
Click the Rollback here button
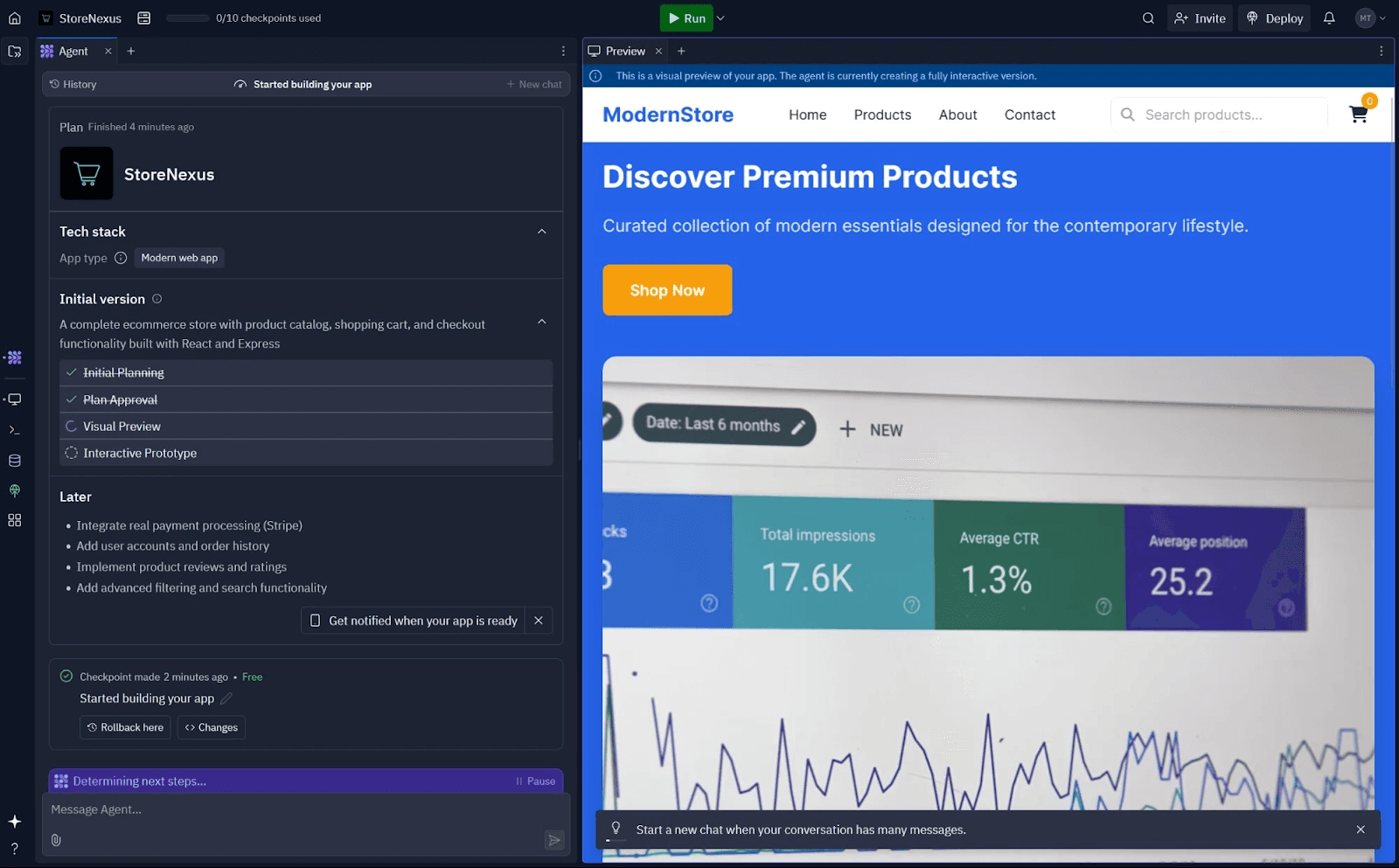coord(125,727)
